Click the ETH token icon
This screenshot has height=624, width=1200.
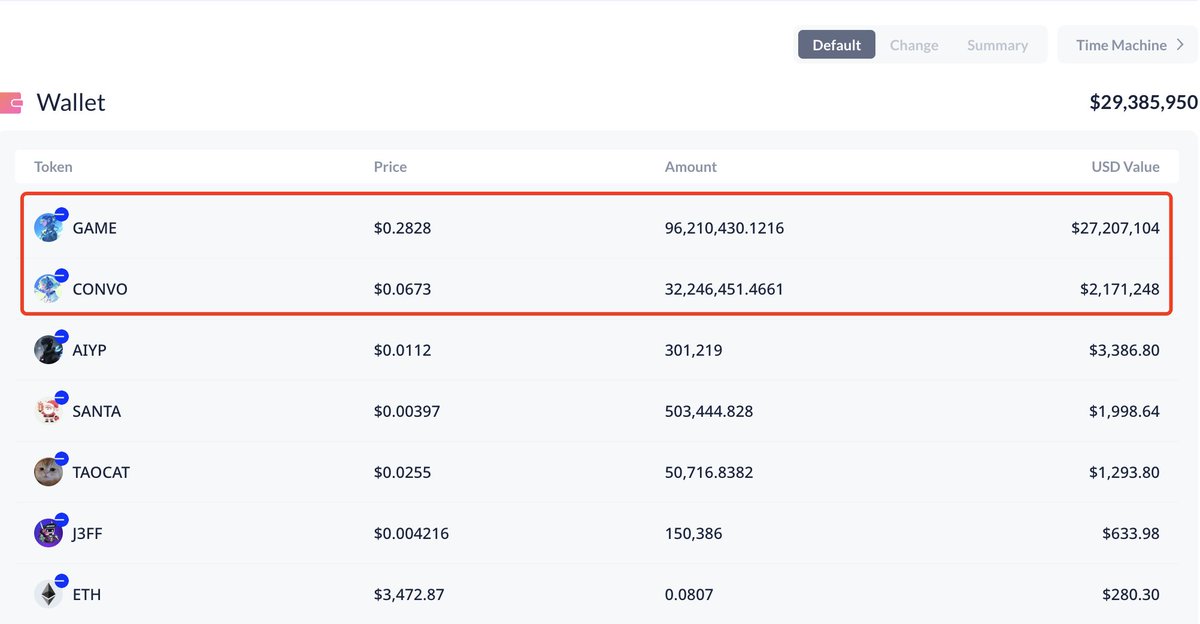pyautogui.click(x=47, y=593)
